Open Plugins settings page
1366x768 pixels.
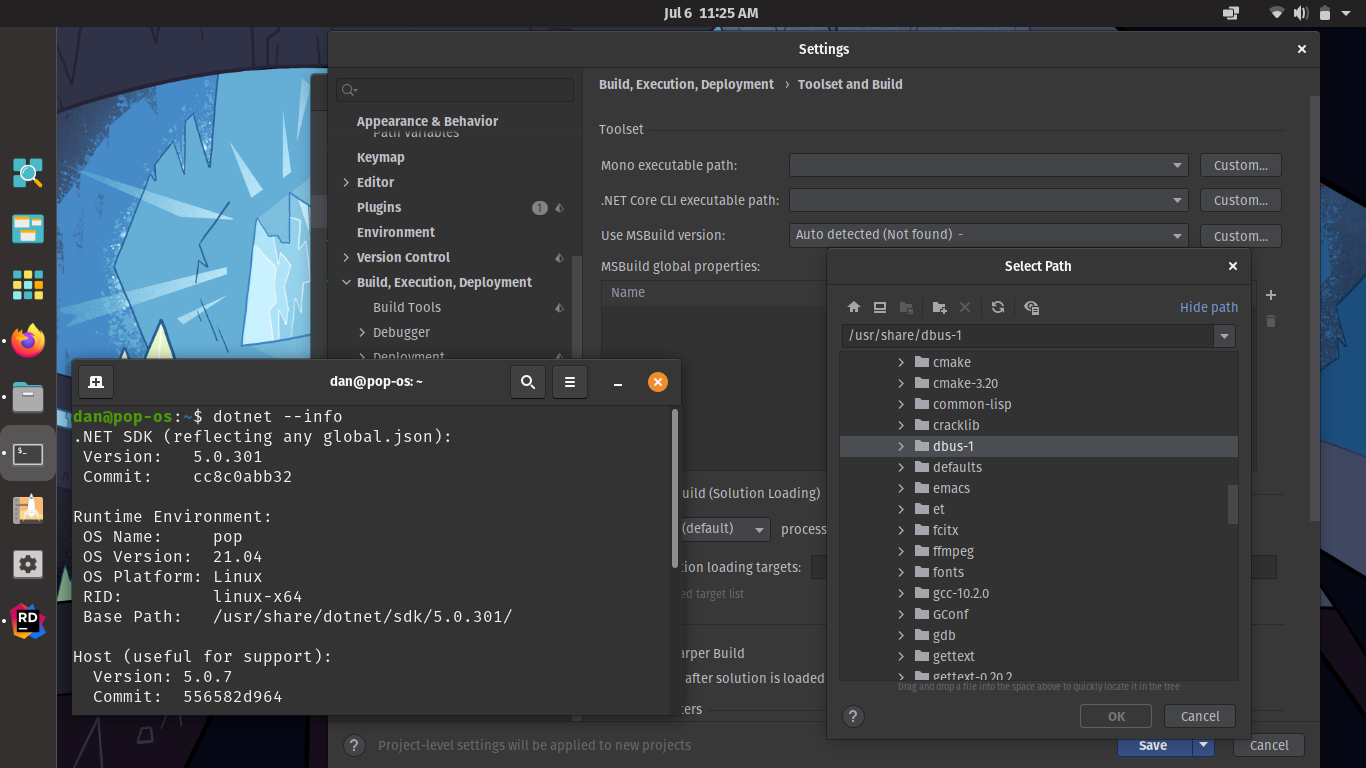point(379,207)
